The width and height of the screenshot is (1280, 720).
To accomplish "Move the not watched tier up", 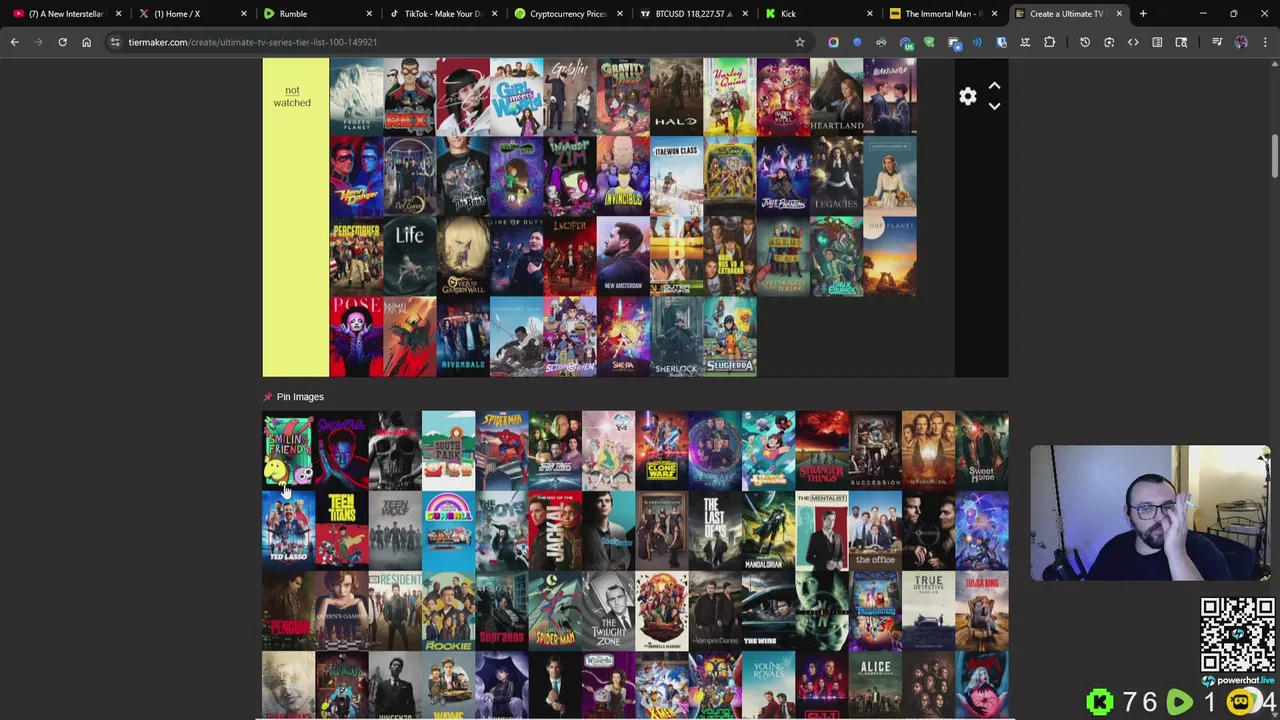I will 994,87.
